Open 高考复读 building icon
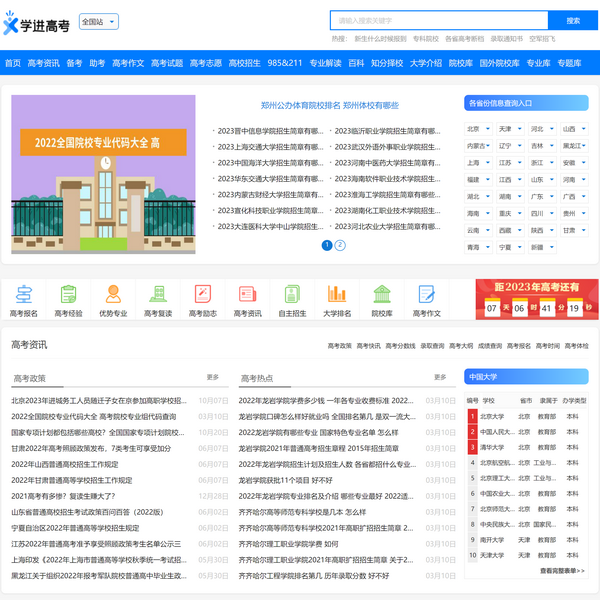The height and width of the screenshot is (600, 600). click(158, 294)
